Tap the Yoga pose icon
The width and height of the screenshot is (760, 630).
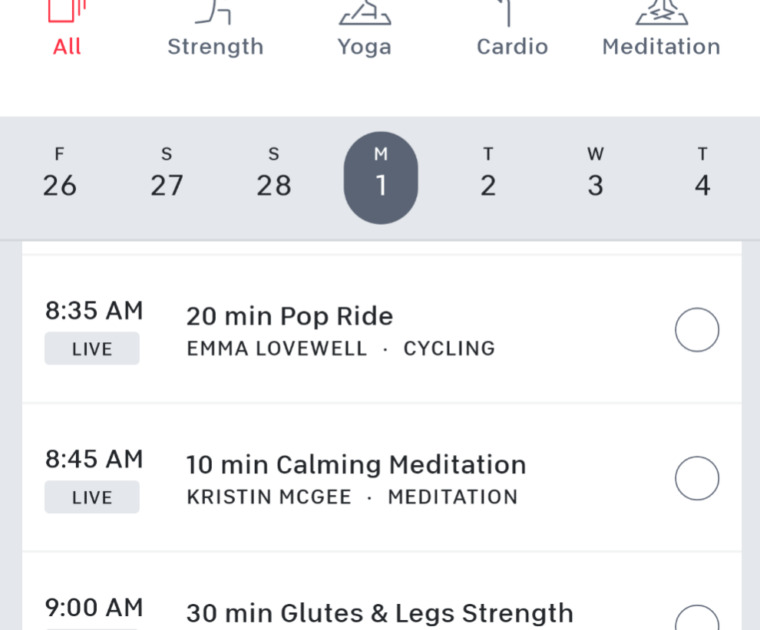coord(364,12)
